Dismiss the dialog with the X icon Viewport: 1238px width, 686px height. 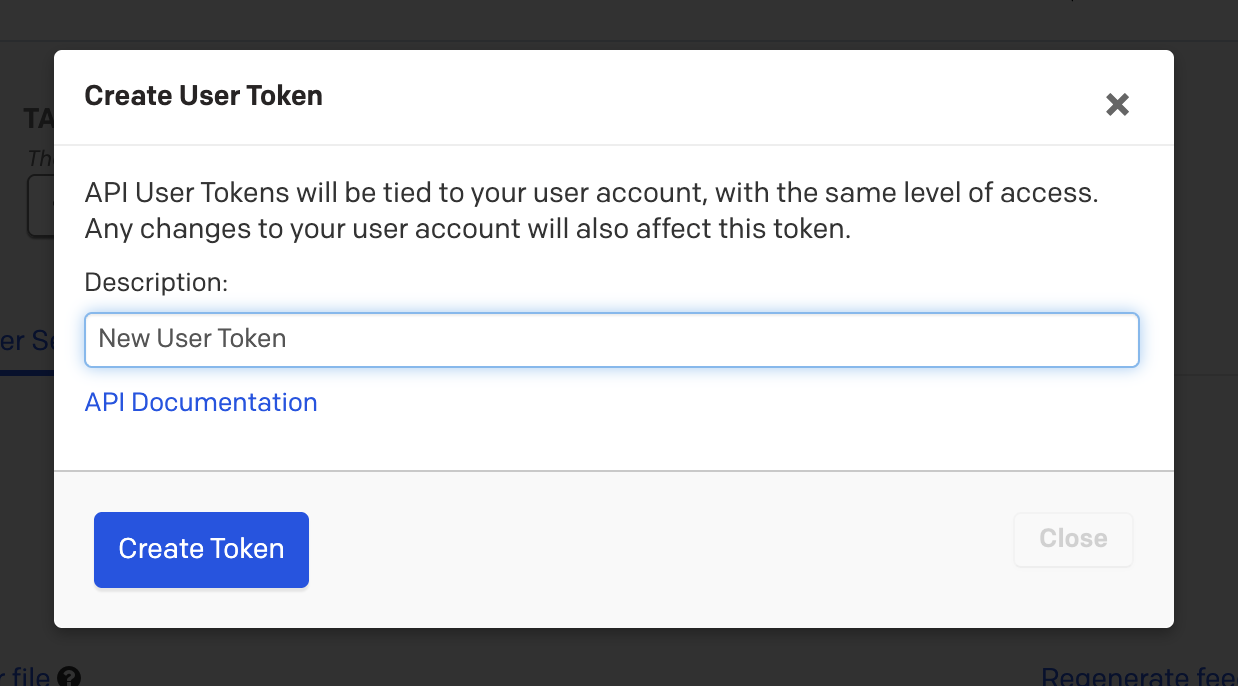[1117, 104]
